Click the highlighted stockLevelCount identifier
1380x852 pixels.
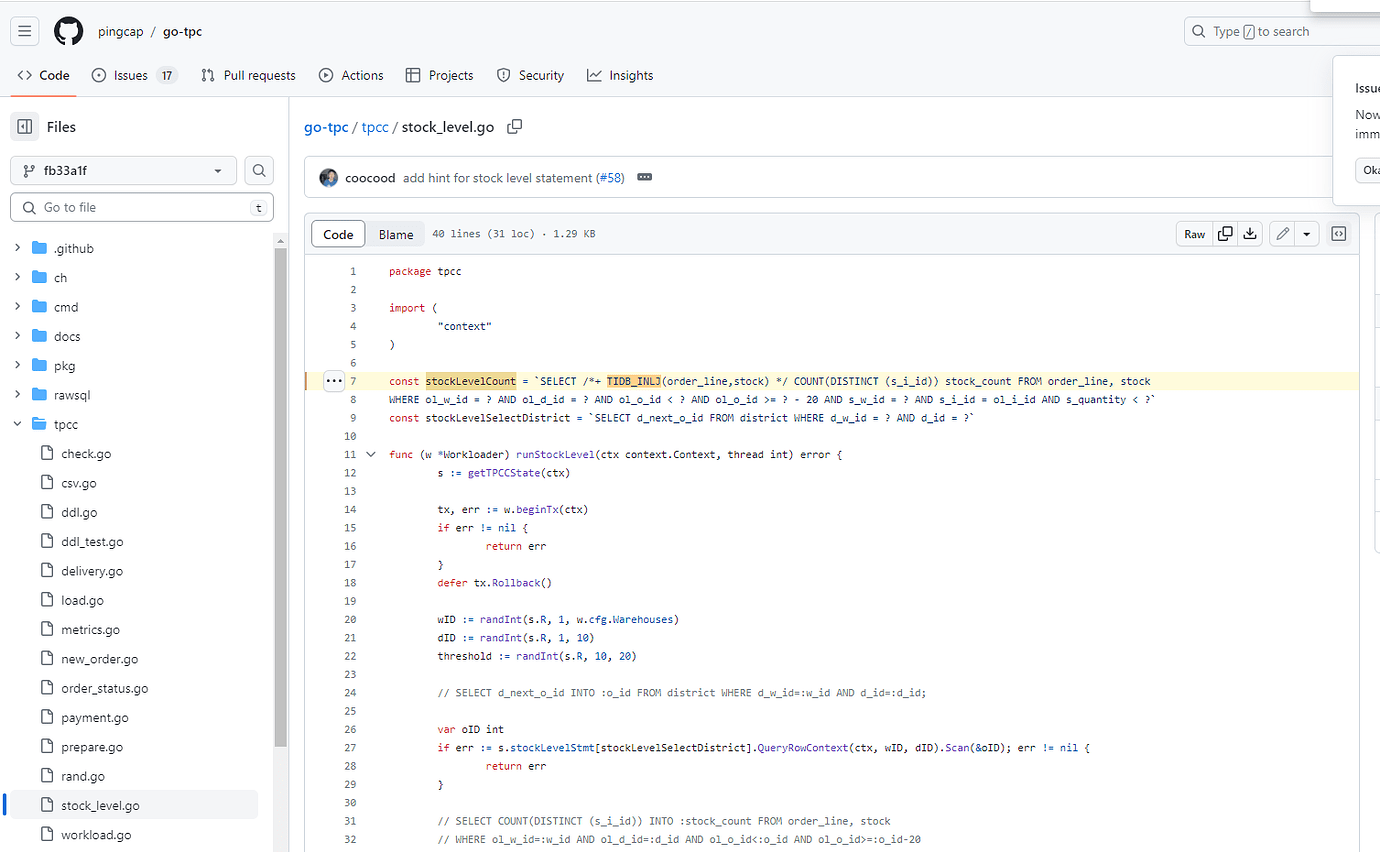[x=470, y=381]
